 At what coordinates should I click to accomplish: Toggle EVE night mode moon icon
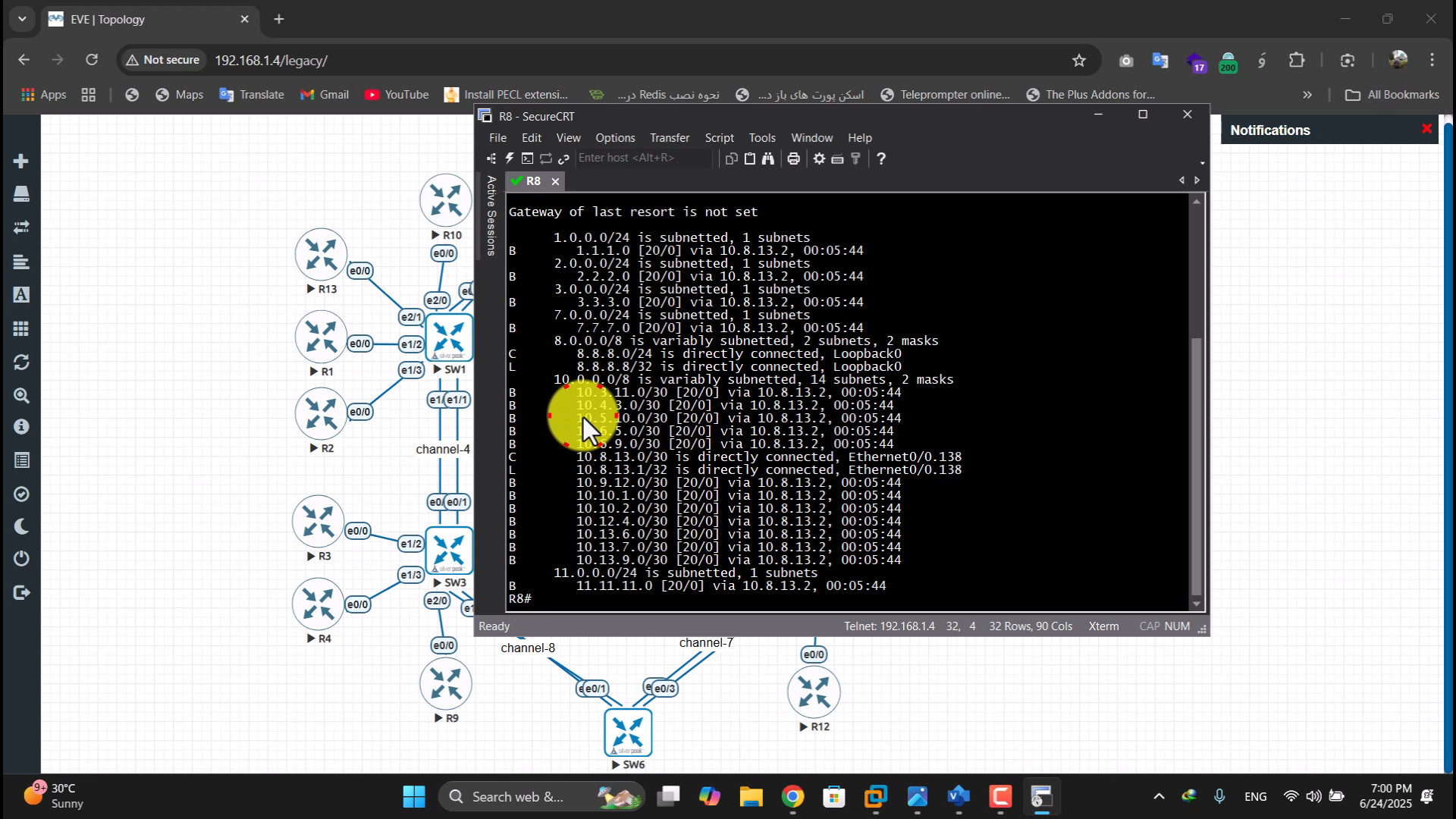point(21,526)
